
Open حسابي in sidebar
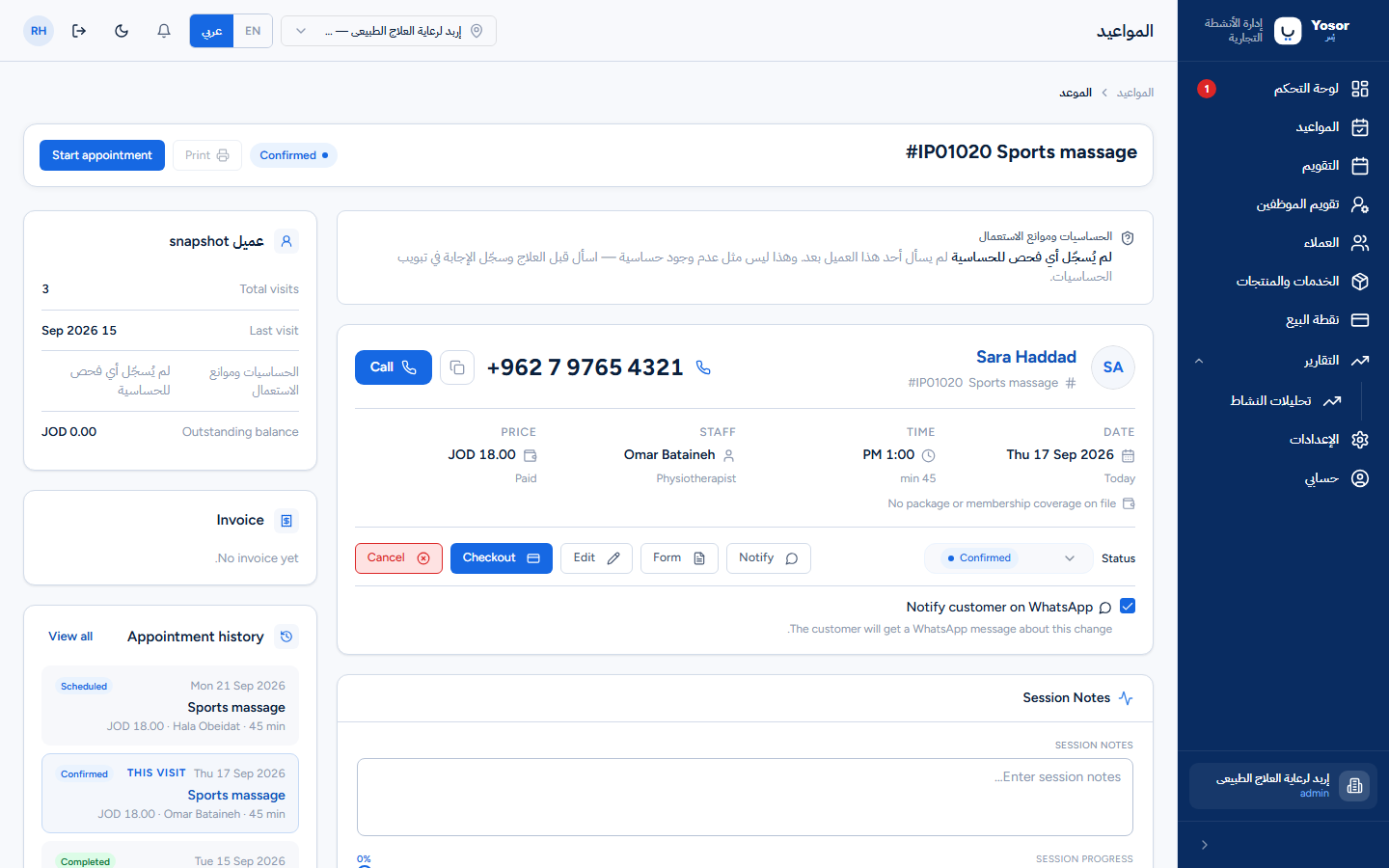point(1283,478)
